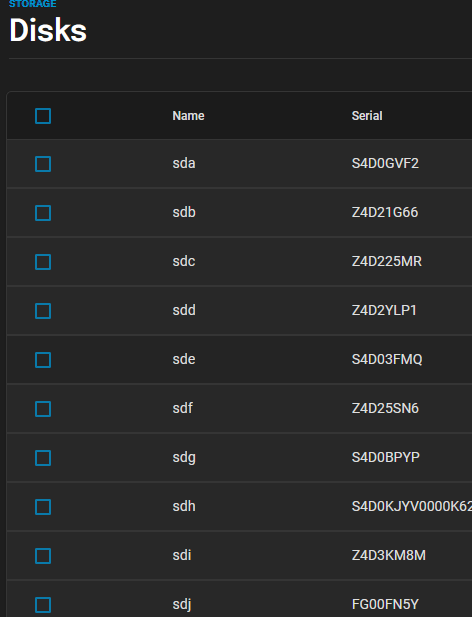Sort disks by the Name column header

click(x=188, y=116)
